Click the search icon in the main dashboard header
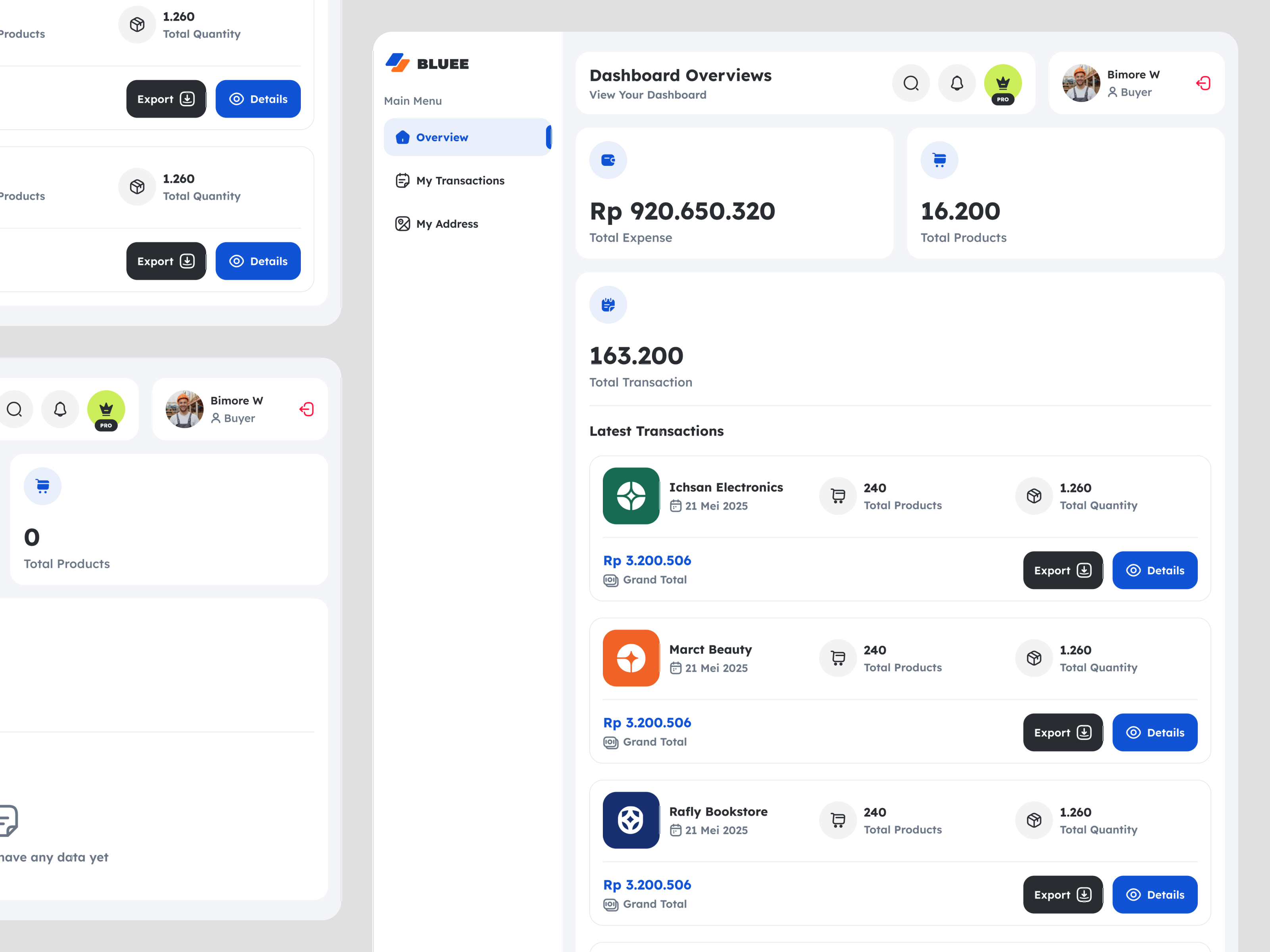 pos(911,83)
